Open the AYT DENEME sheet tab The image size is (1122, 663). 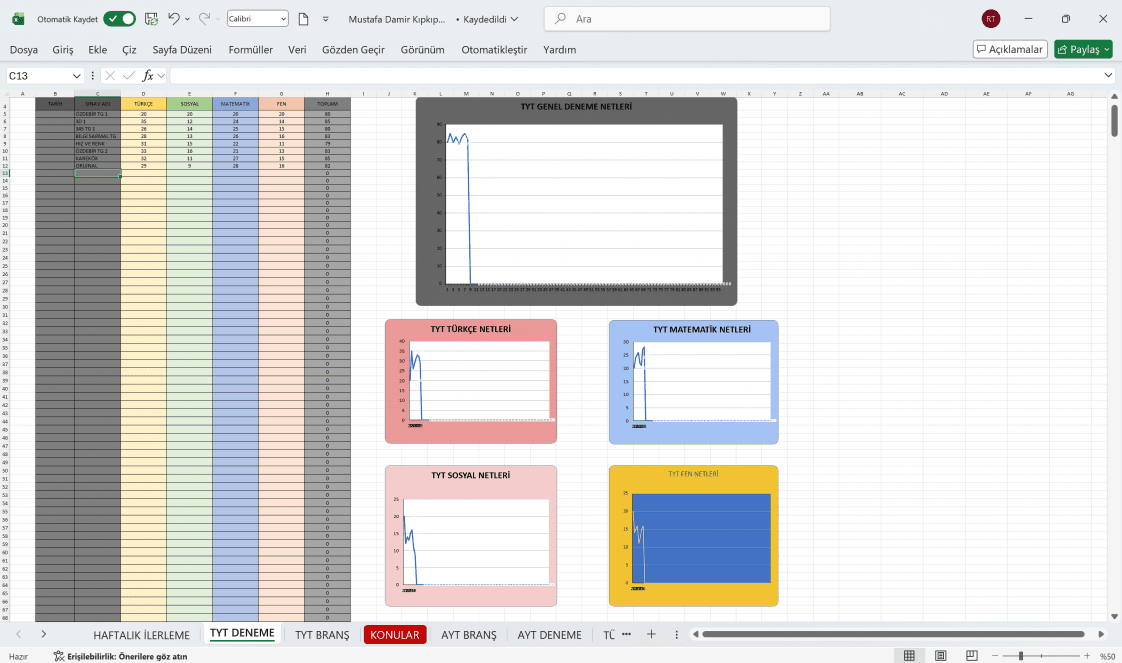(x=550, y=635)
